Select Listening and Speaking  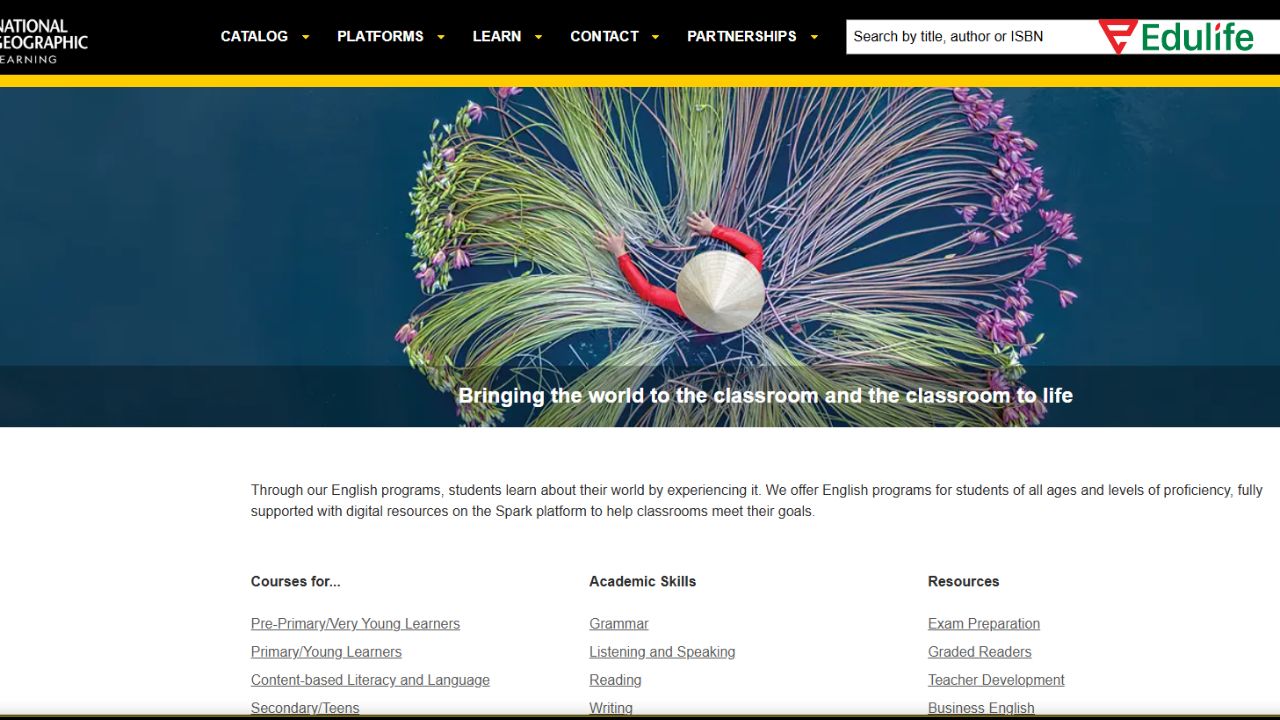coord(662,651)
